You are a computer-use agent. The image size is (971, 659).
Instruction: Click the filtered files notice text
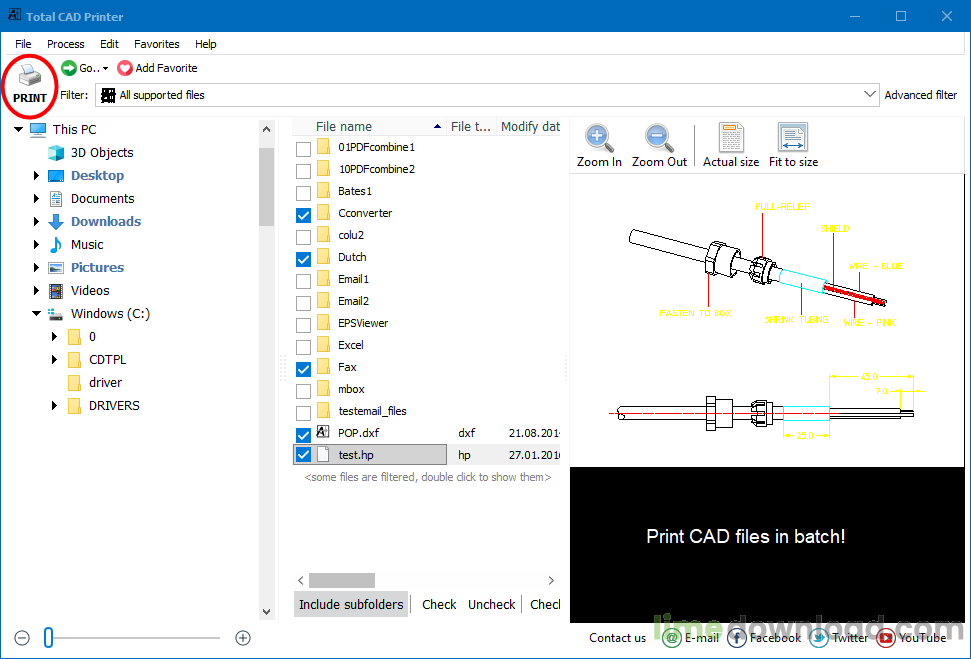pyautogui.click(x=428, y=478)
